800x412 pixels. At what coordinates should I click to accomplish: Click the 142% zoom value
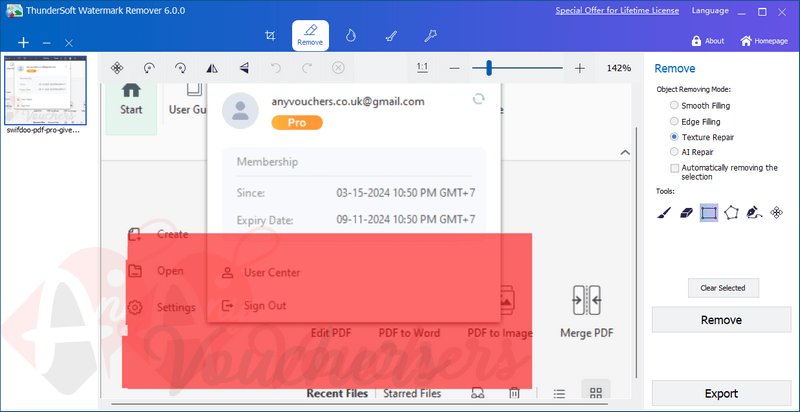(x=618, y=68)
